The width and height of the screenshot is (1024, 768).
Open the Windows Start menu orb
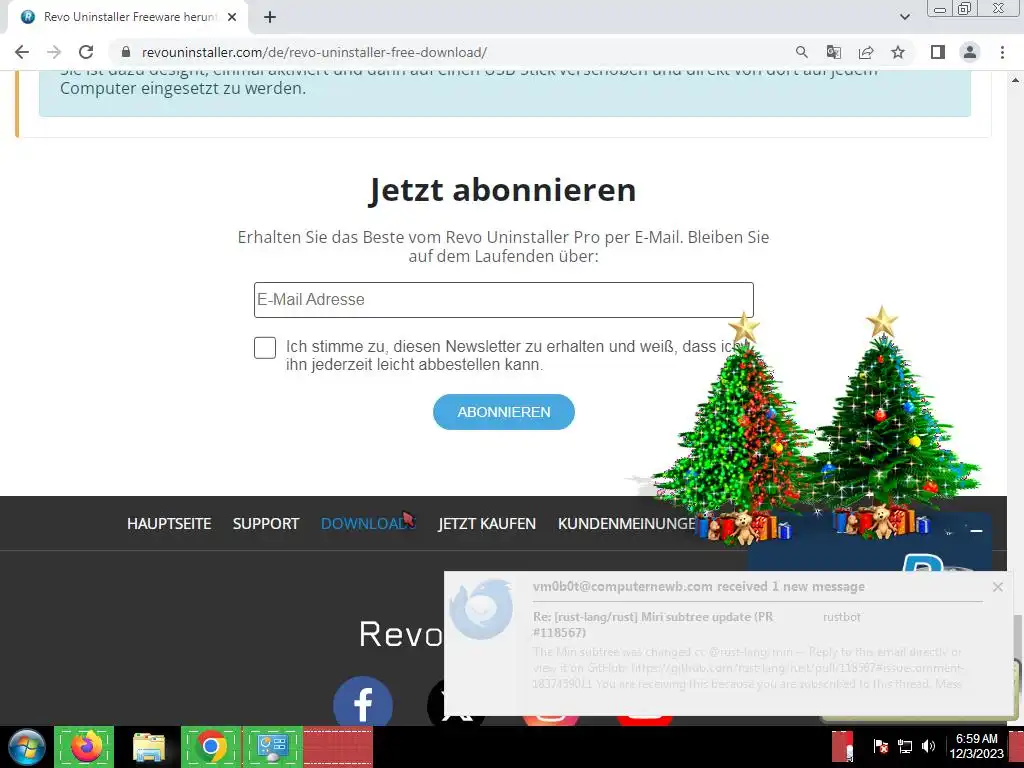(27, 746)
